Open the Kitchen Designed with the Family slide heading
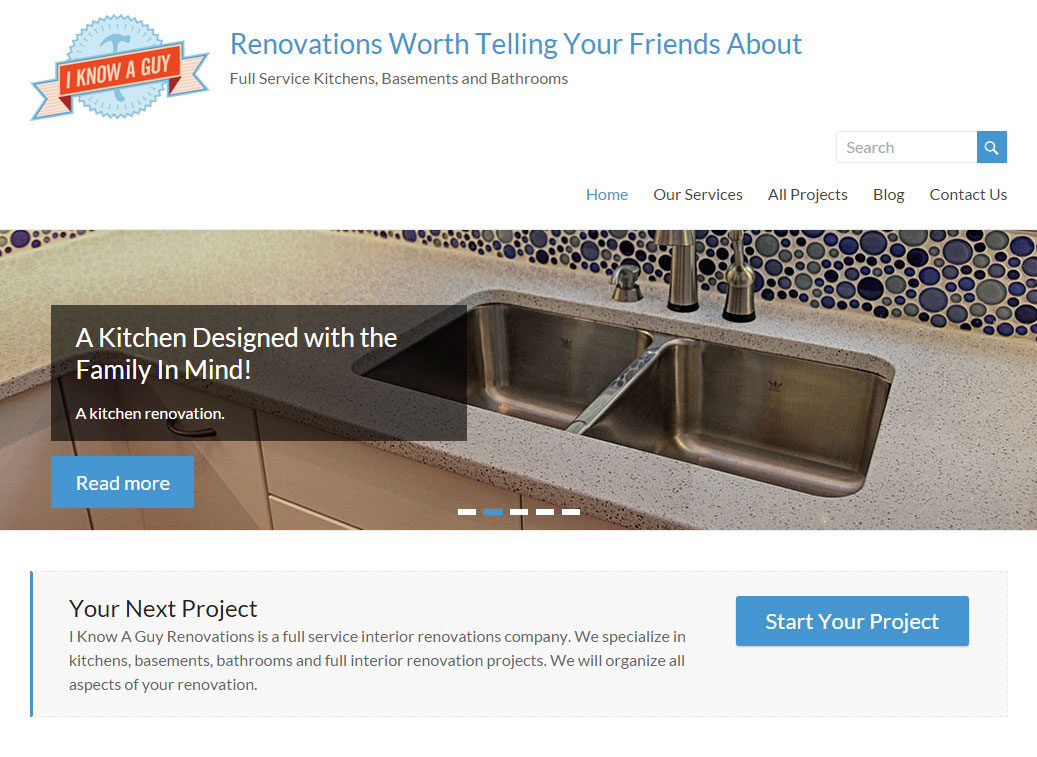 tap(236, 354)
